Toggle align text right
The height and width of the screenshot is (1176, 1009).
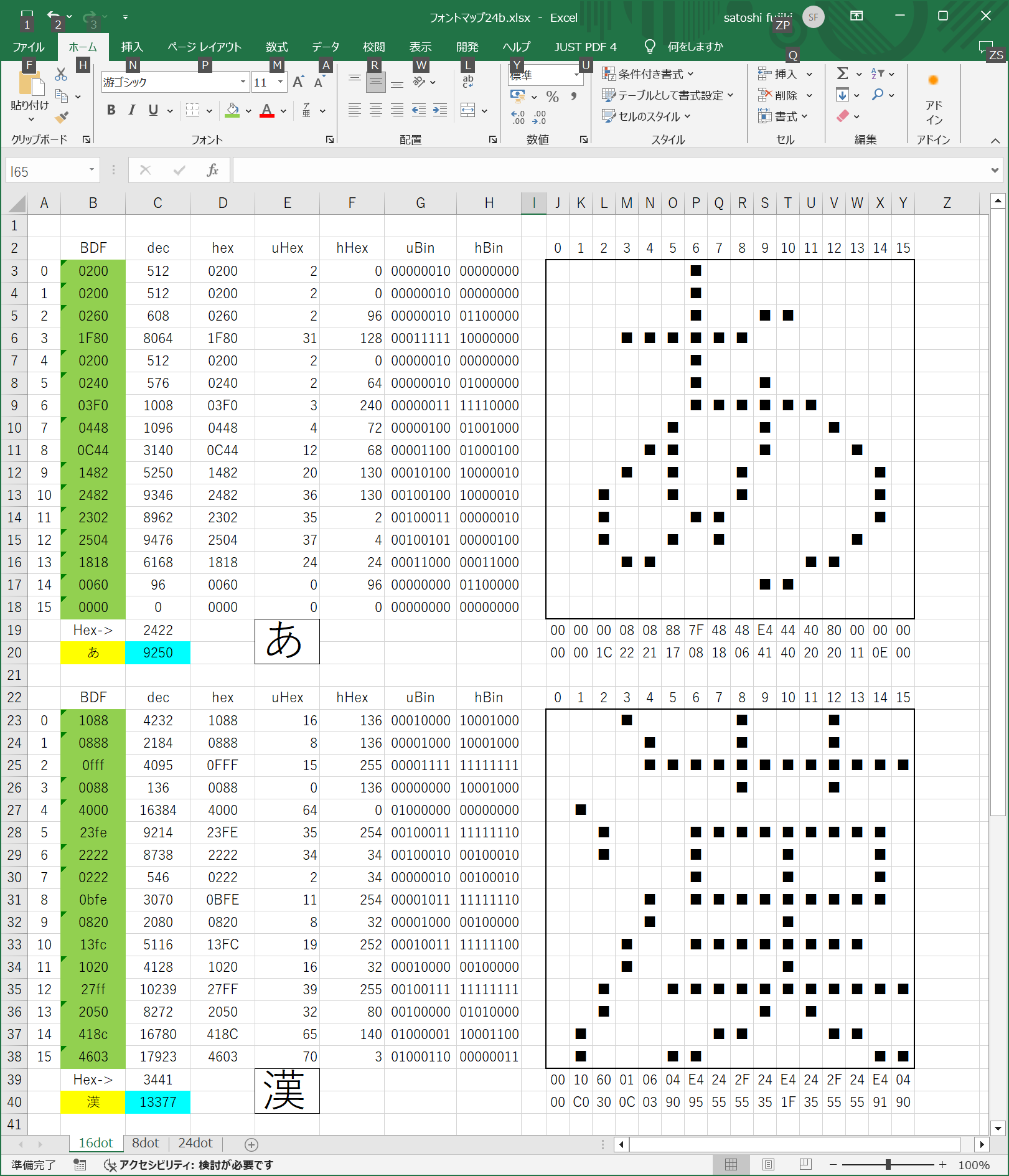(x=397, y=110)
